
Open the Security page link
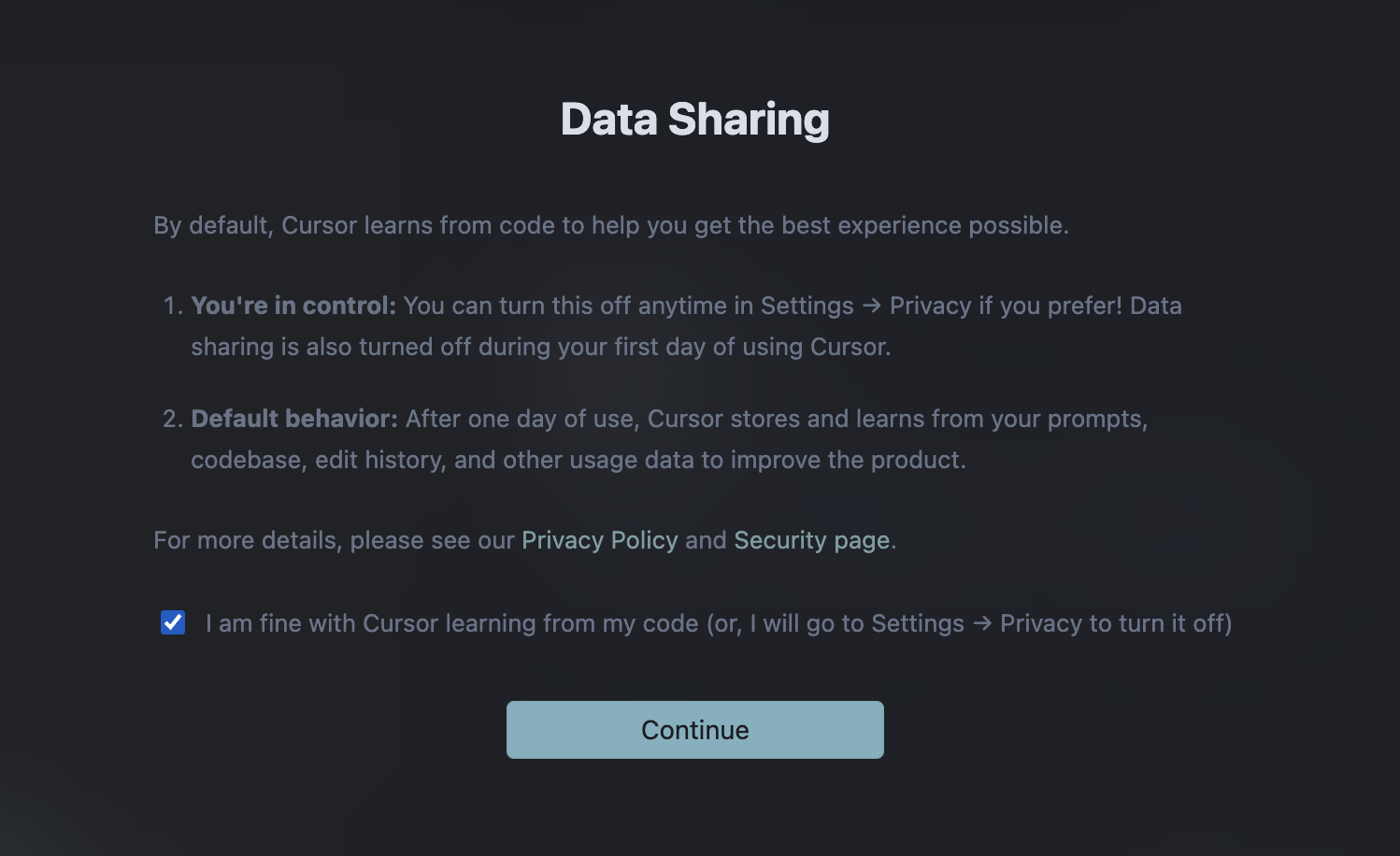pos(812,540)
